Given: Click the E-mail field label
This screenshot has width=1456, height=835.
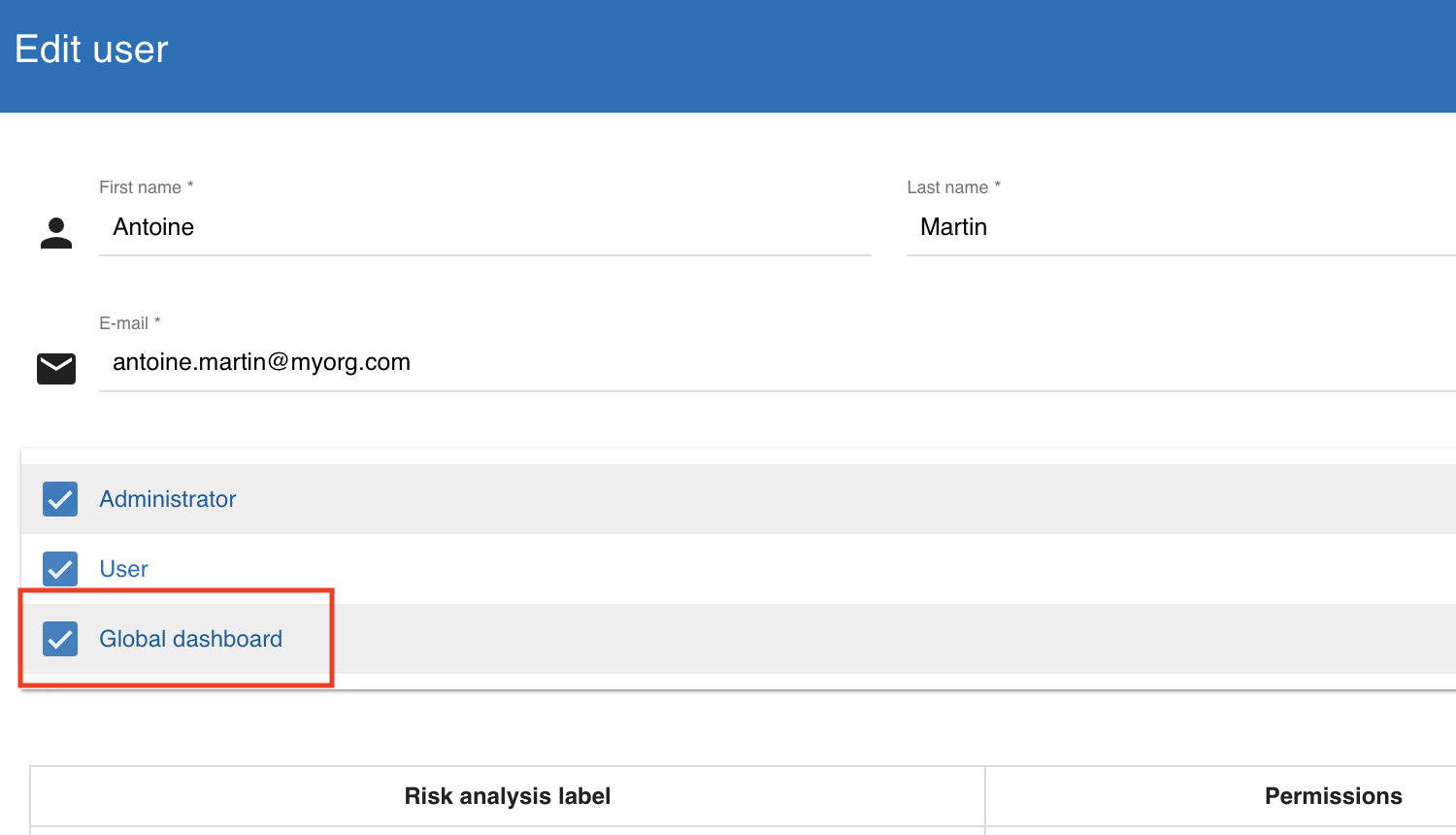Looking at the screenshot, I should (x=129, y=323).
